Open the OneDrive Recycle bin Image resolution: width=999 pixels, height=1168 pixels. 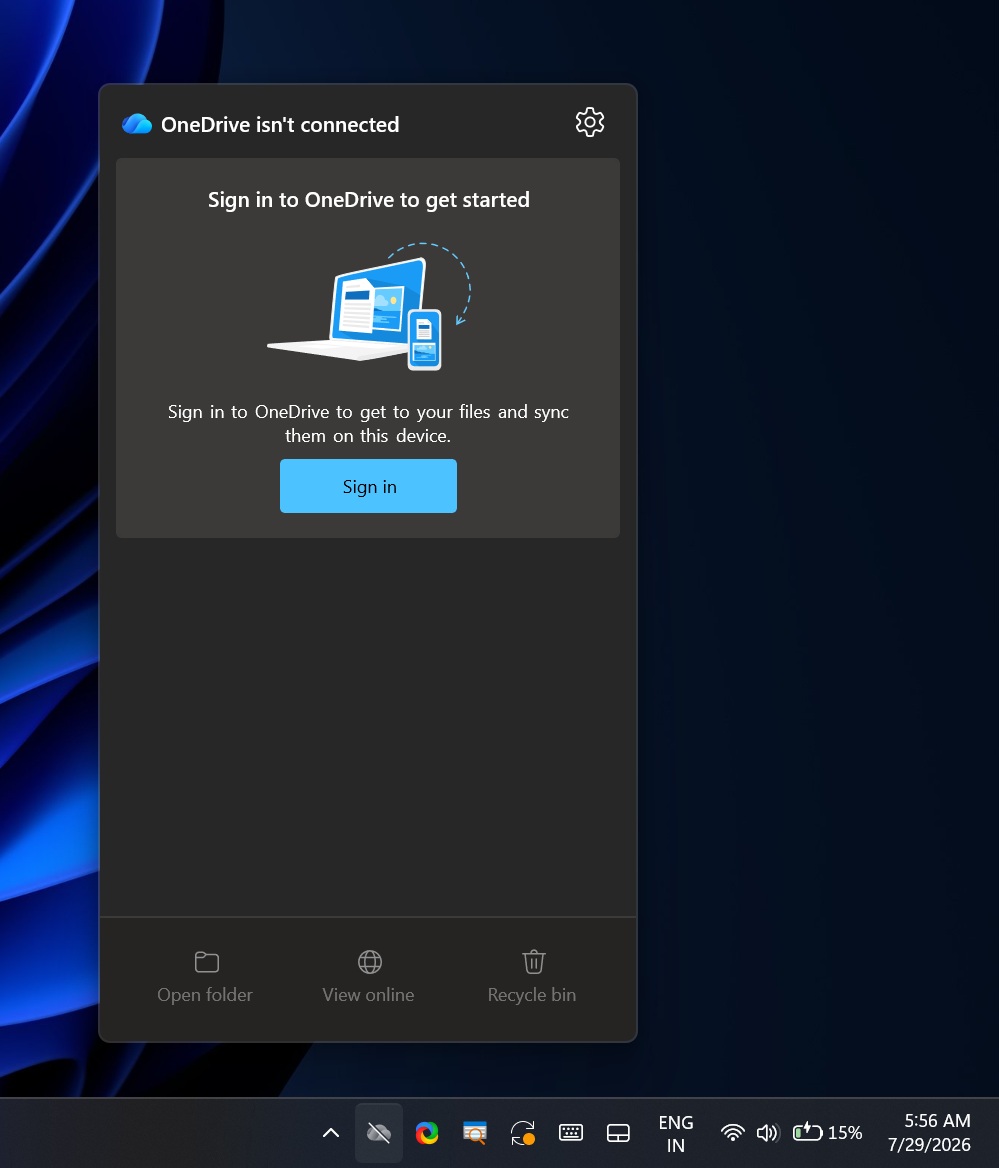[532, 977]
